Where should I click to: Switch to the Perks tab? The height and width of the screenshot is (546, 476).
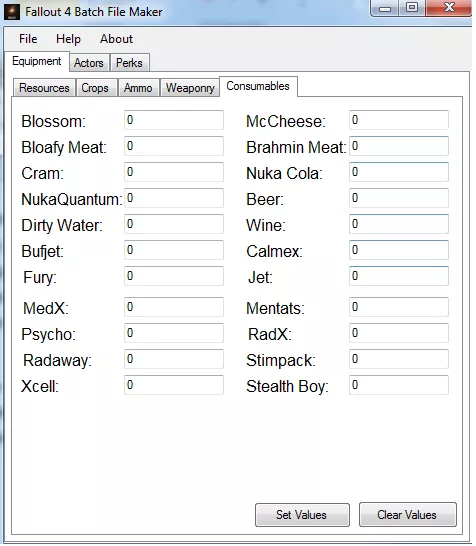[129, 63]
